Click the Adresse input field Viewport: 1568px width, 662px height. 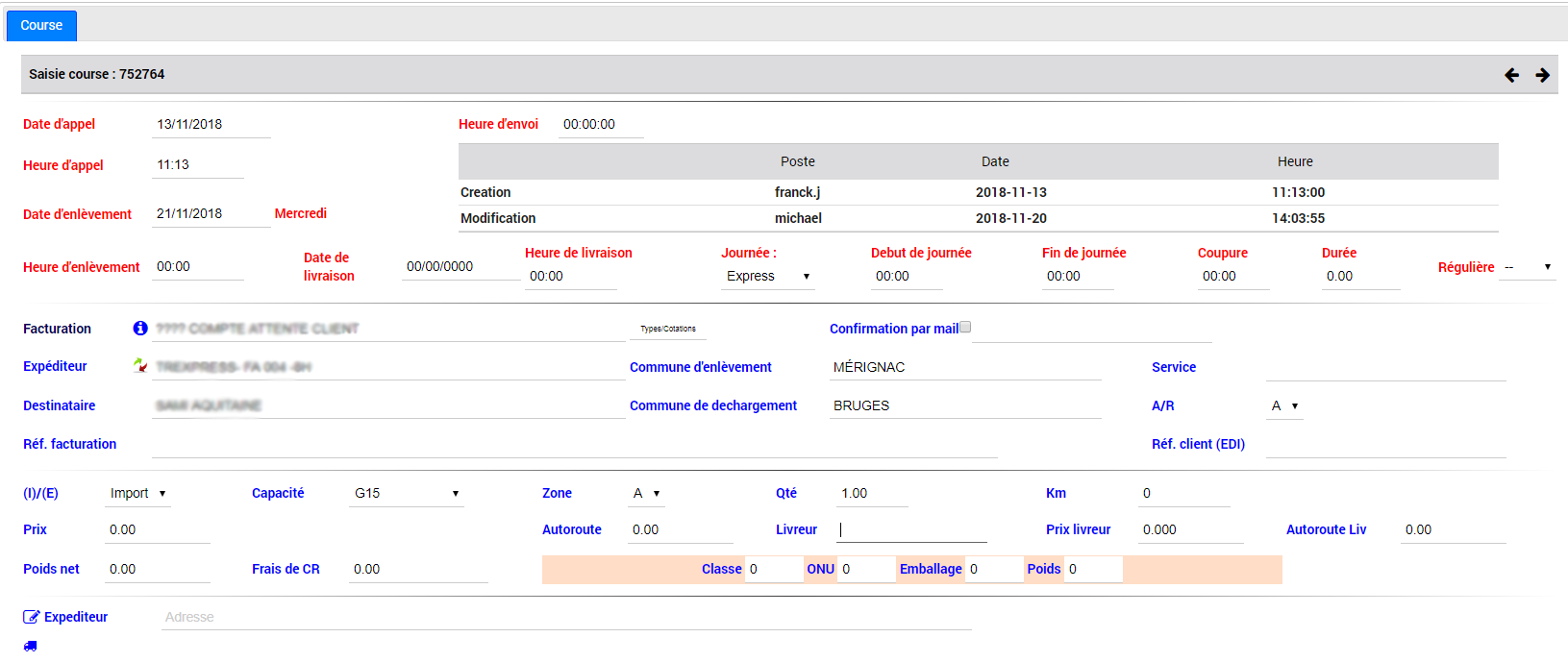(x=567, y=618)
